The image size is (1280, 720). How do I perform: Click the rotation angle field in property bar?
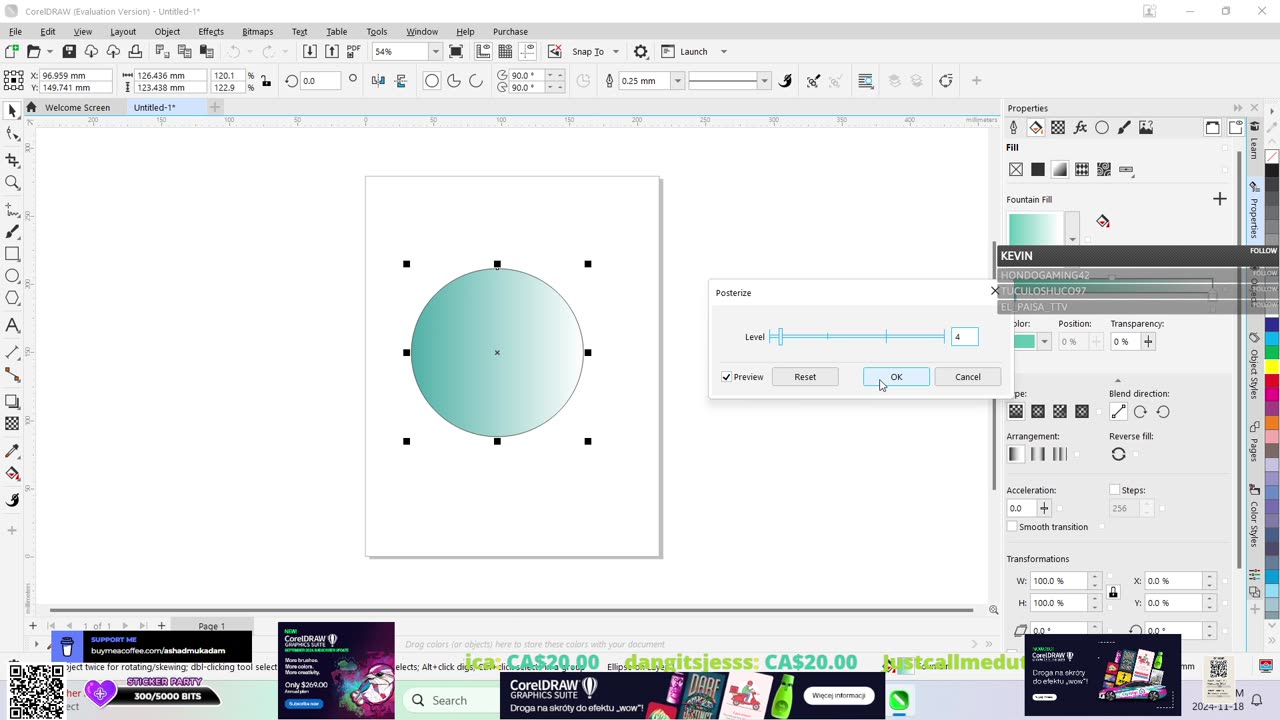tap(320, 81)
